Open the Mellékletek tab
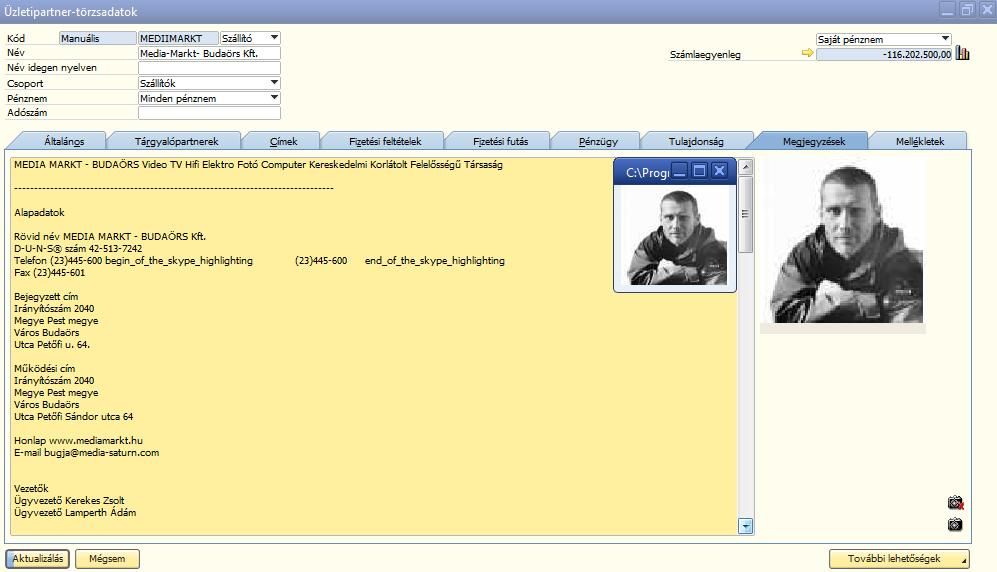The height and width of the screenshot is (572, 997). (x=919, y=141)
